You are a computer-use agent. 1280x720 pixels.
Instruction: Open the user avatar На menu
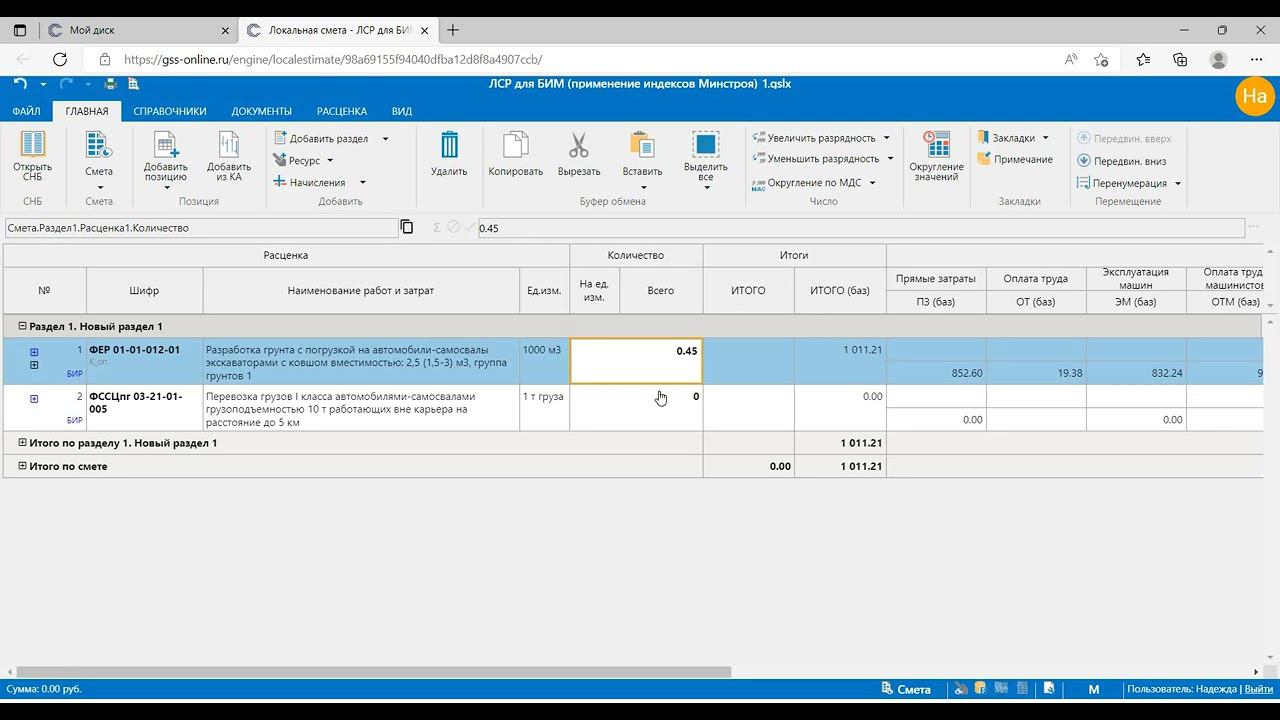pyautogui.click(x=1254, y=96)
